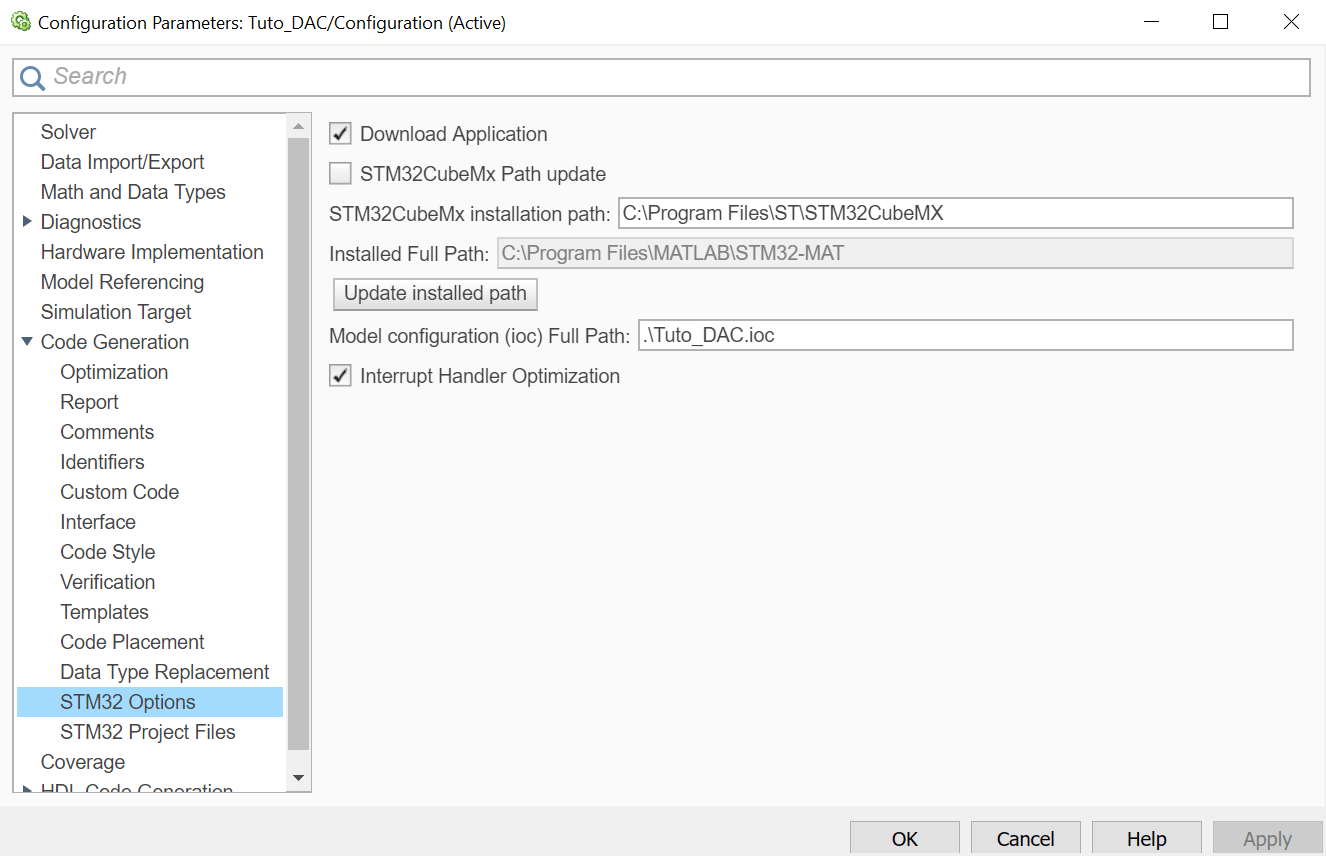Expand the Diagnostics tree node

coord(27,222)
